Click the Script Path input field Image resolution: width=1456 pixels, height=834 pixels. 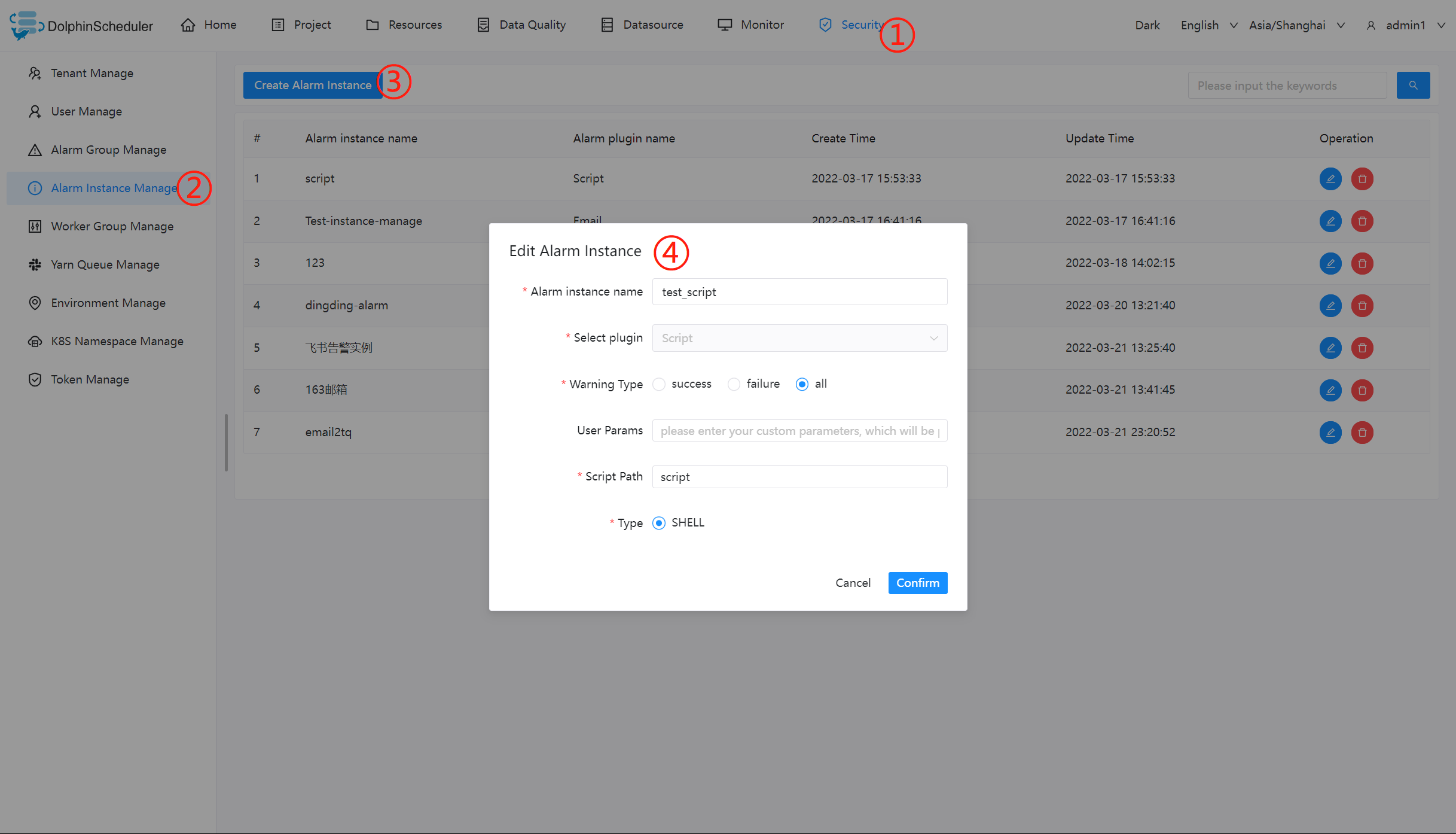pyautogui.click(x=799, y=477)
